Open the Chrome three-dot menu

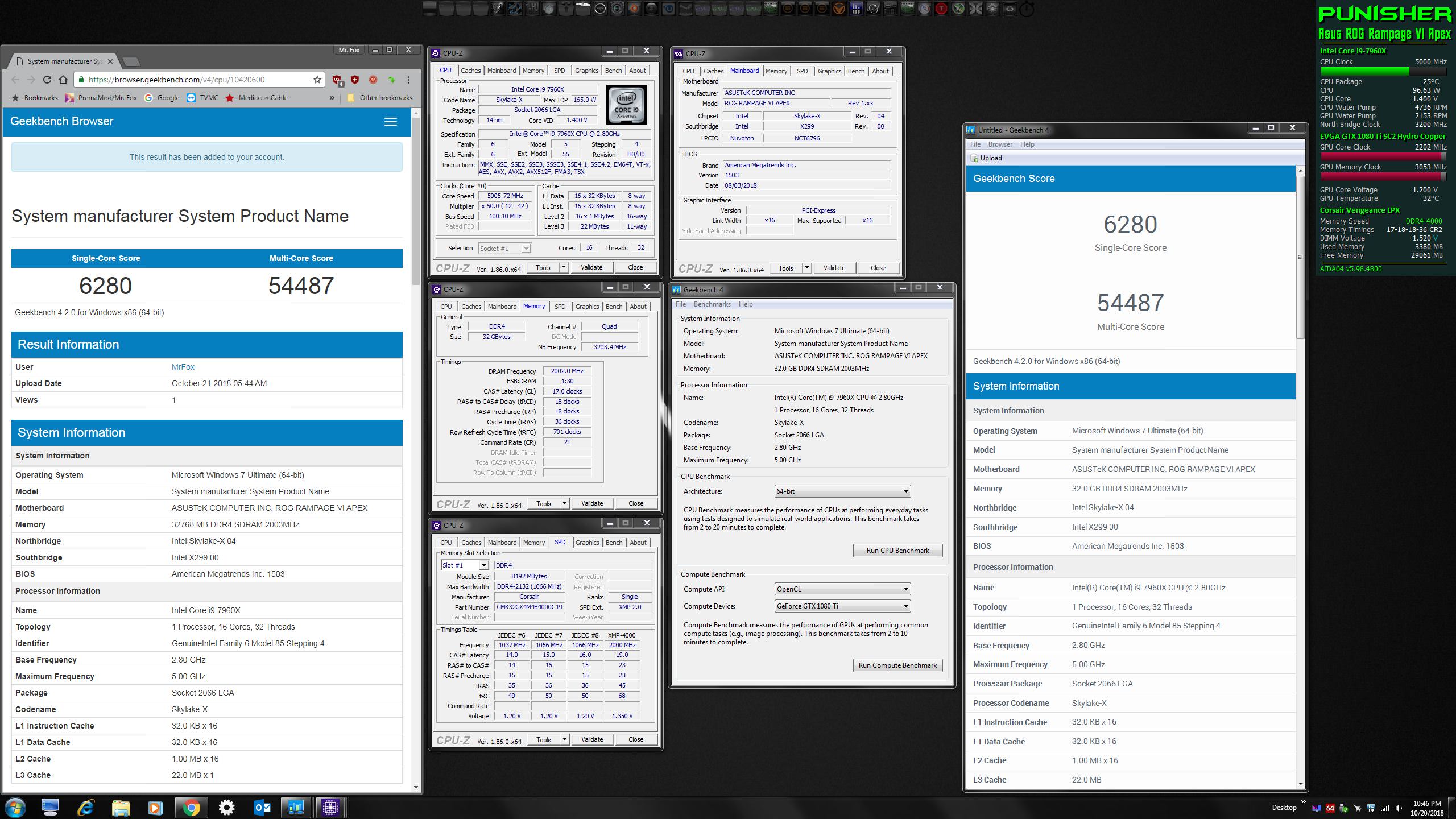[x=409, y=80]
